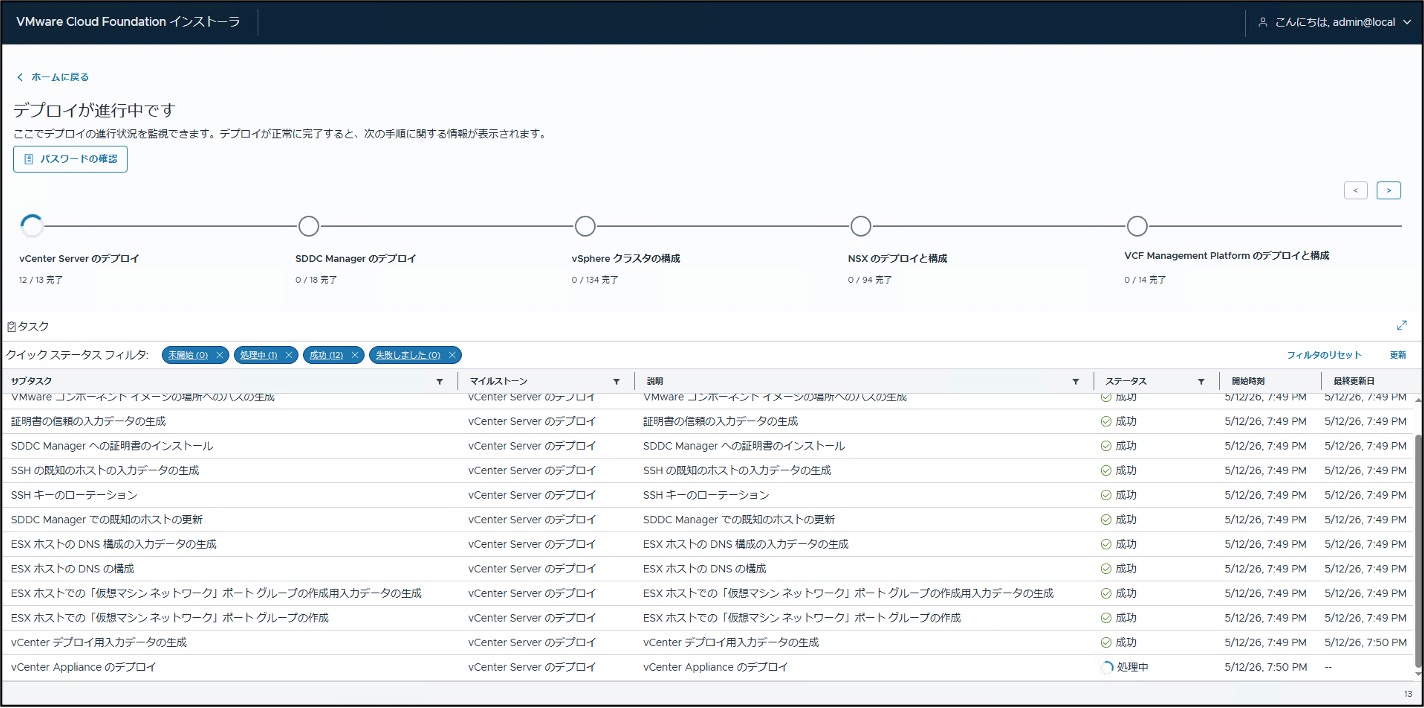This screenshot has width=1424, height=708.
Task: Select subtask 証明書の信頼の入力データの生成
Action: click(x=88, y=421)
